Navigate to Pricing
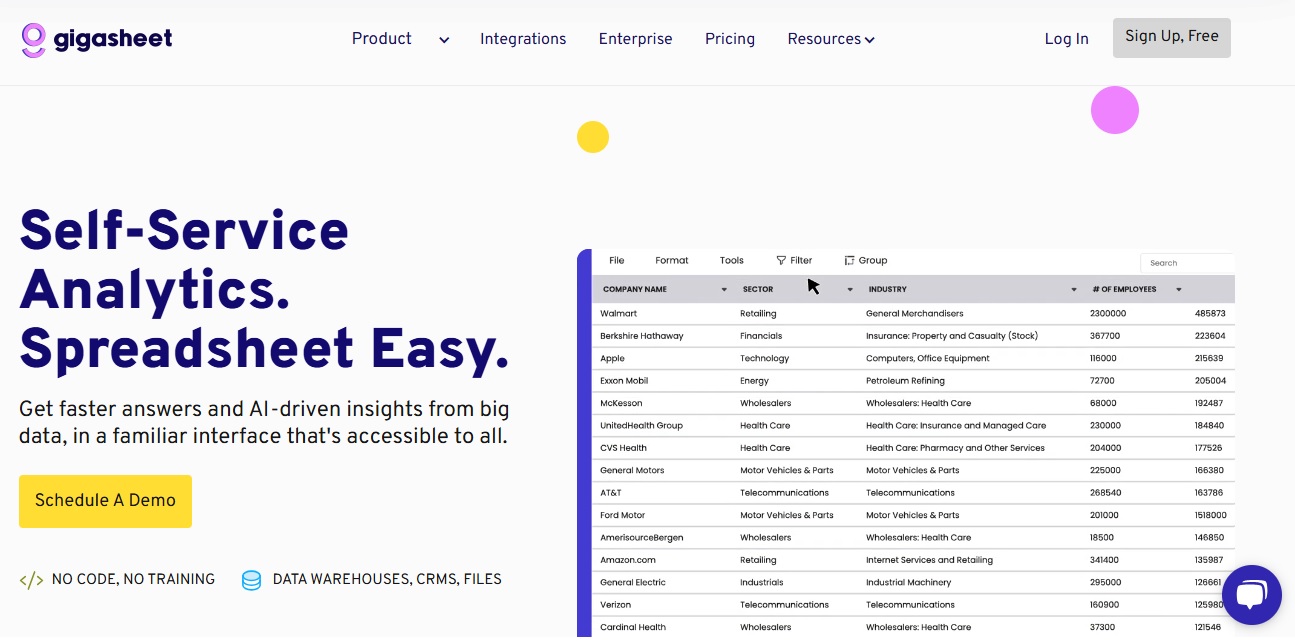 [730, 39]
